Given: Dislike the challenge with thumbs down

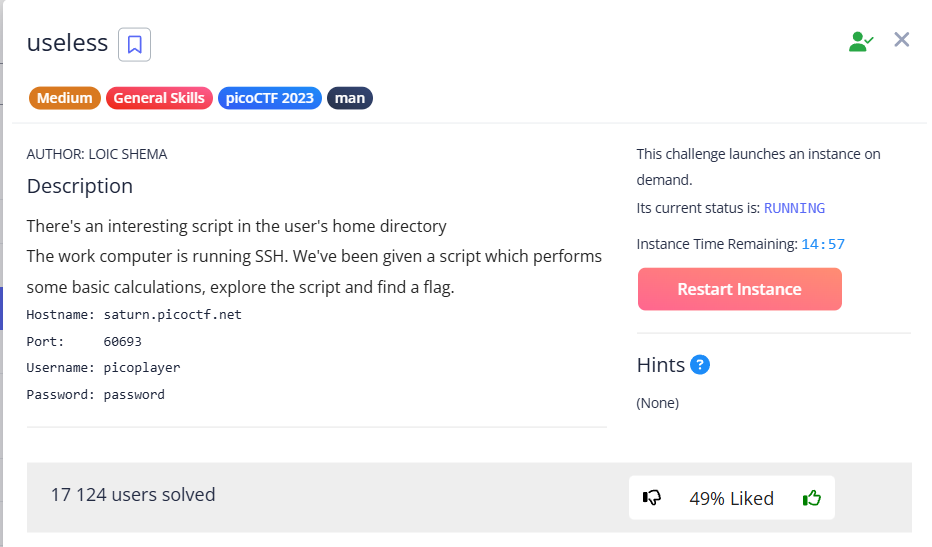Looking at the screenshot, I should (x=652, y=497).
